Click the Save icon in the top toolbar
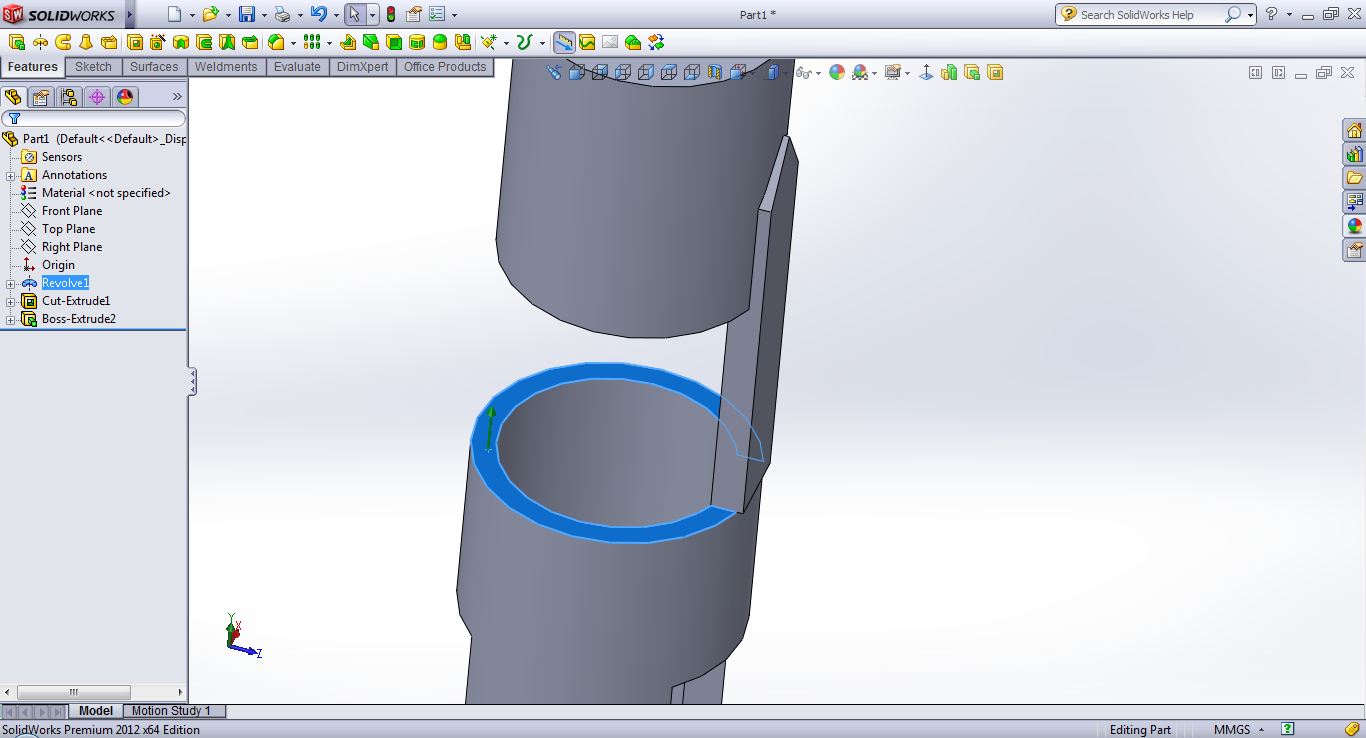 [x=246, y=14]
